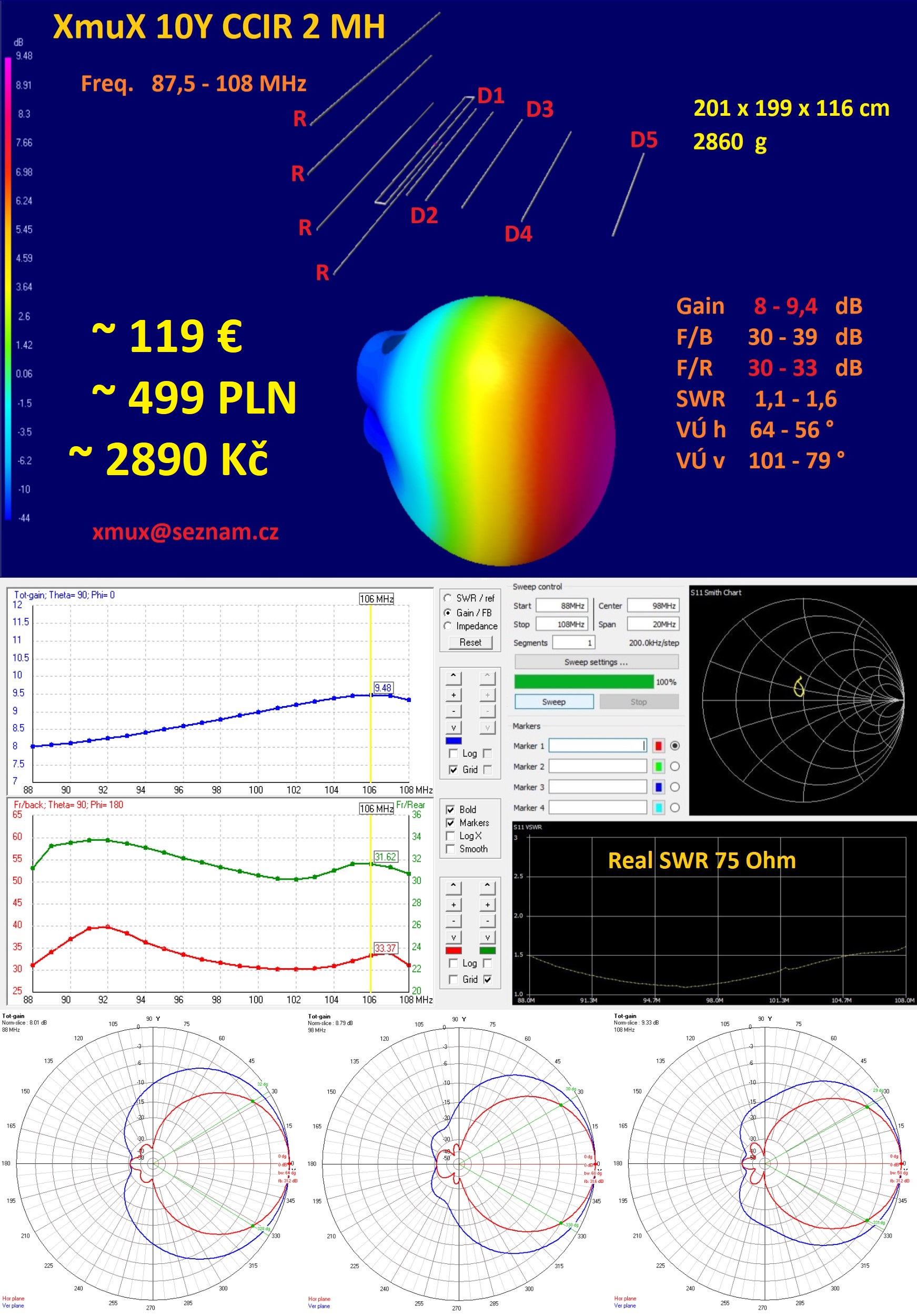
Task: Click the minus button above the red swatch
Action: click(454, 921)
